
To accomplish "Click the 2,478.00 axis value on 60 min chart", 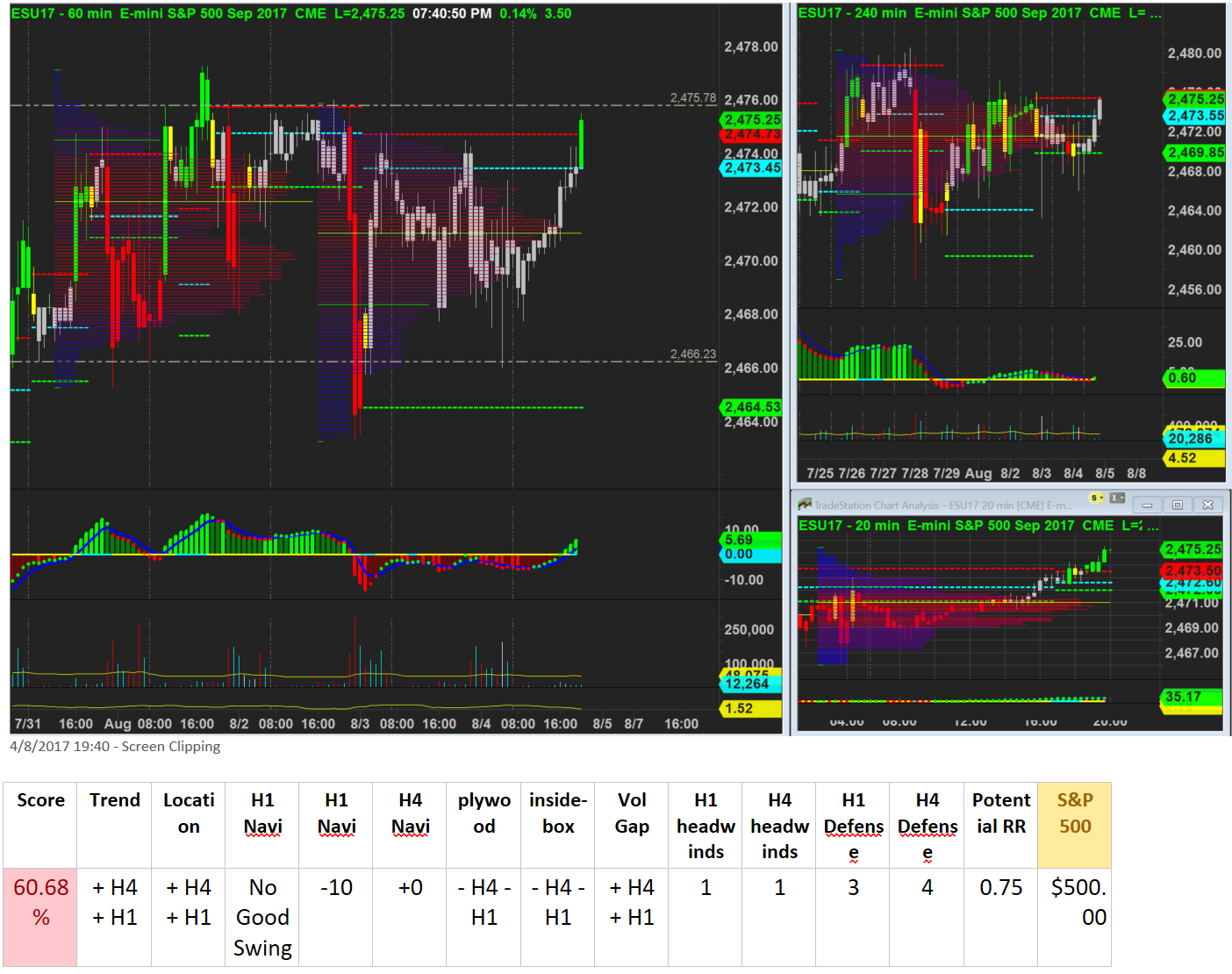I will [751, 47].
